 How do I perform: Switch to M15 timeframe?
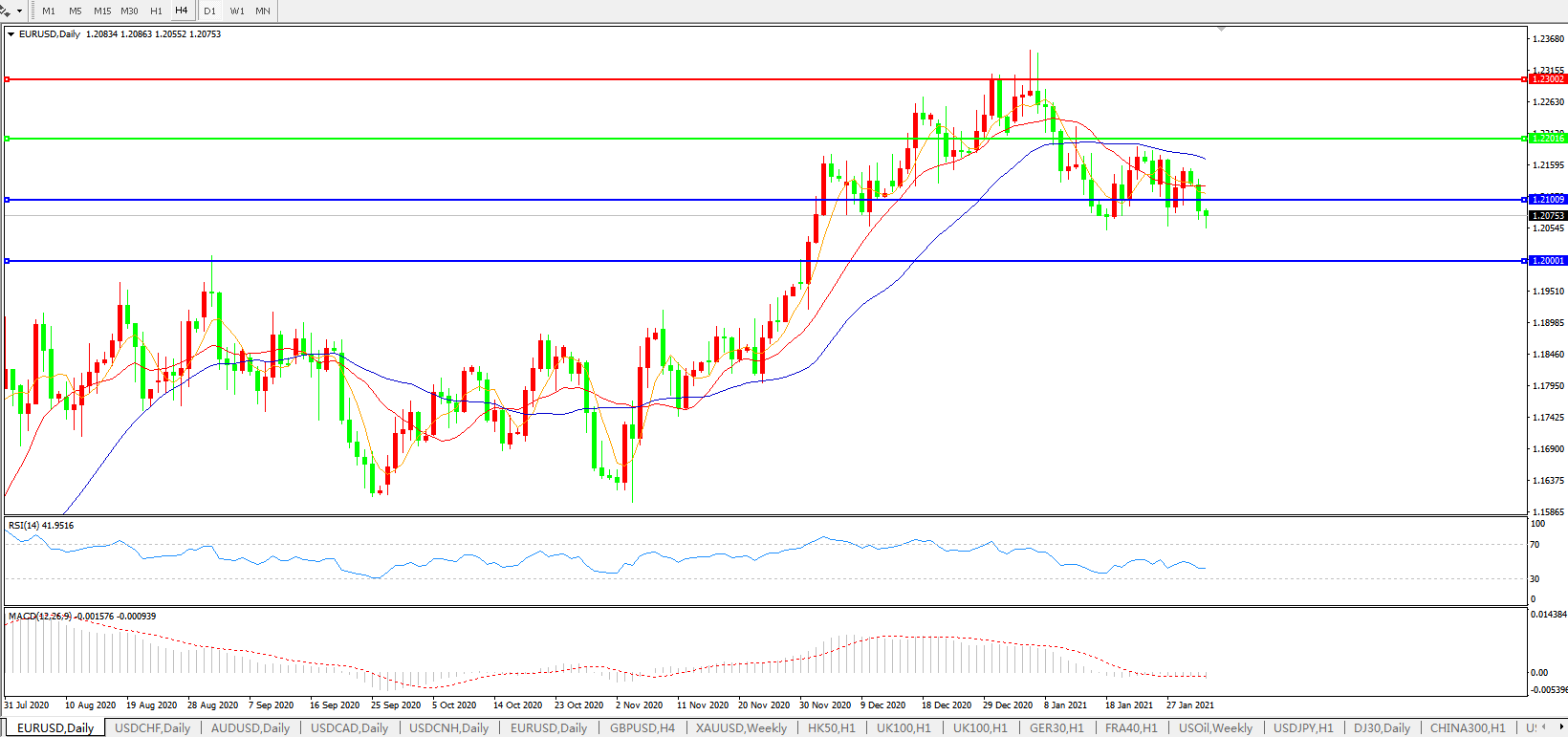click(x=102, y=11)
